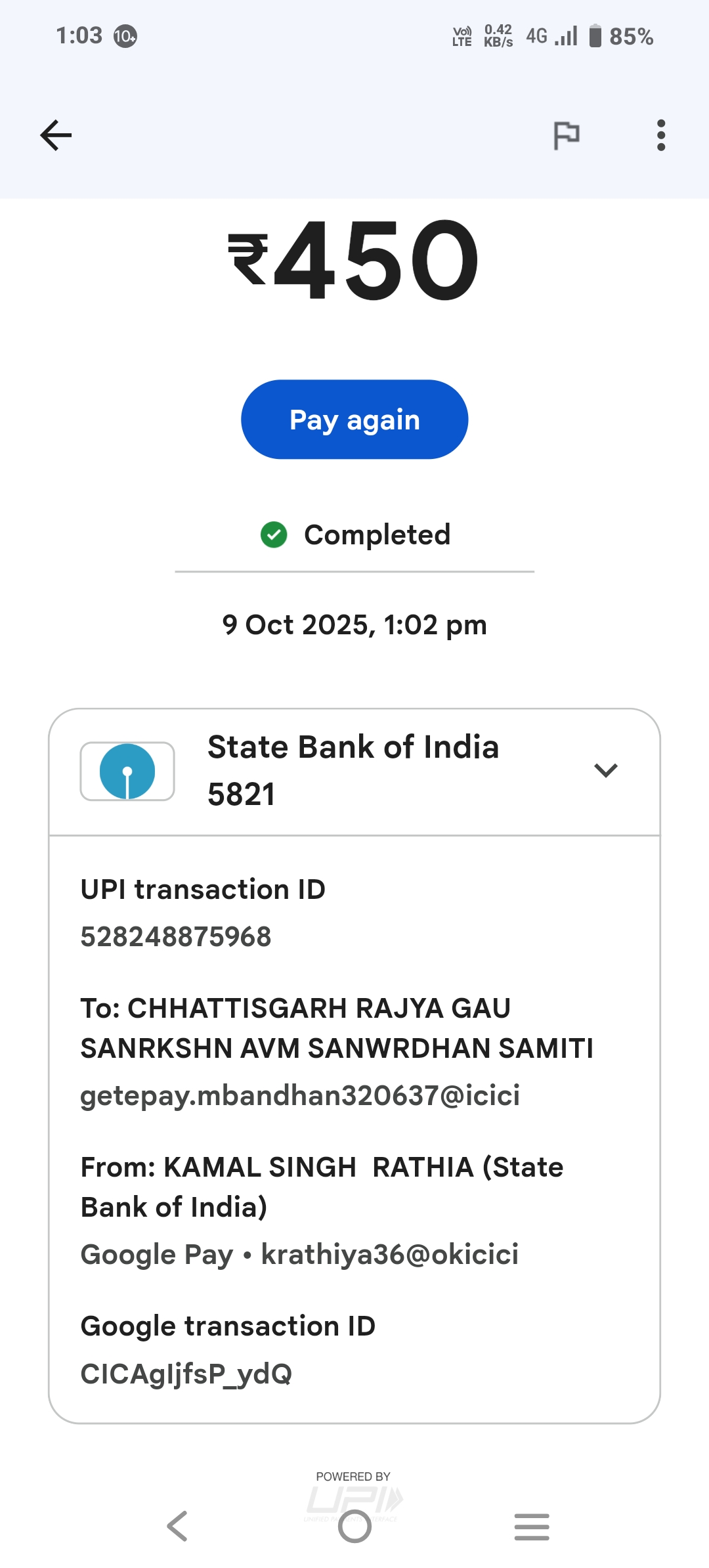This screenshot has height=1568, width=709.
Task: Tap the Pay again button
Action: coord(354,420)
